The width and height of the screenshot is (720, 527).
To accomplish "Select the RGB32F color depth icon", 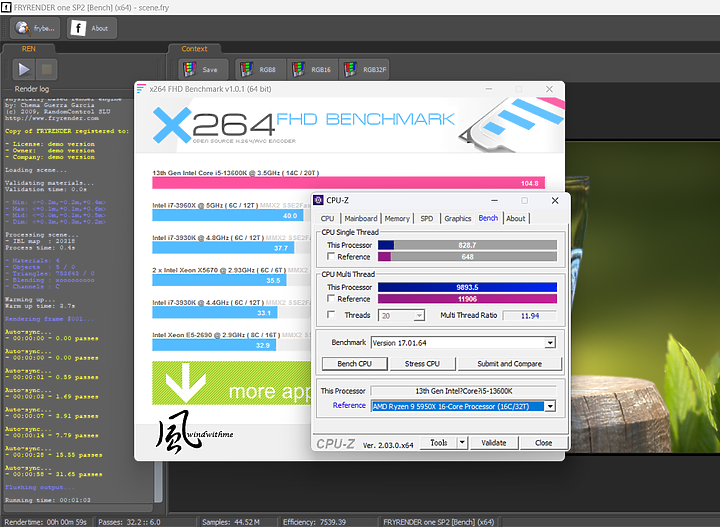I will coord(350,69).
